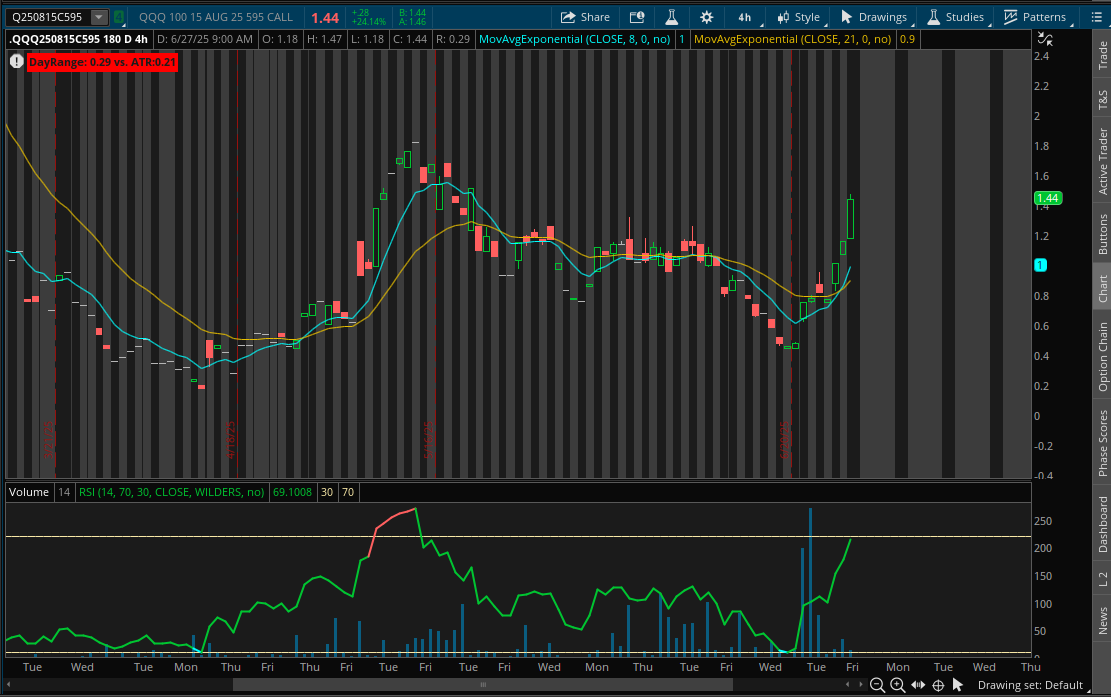Open the Active Trader side tab
1111x697 pixels.
(1102, 162)
